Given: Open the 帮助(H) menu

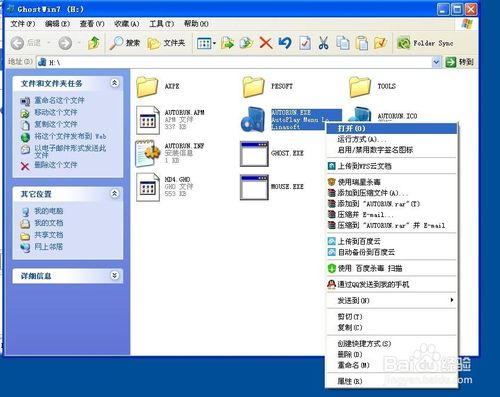Looking at the screenshot, I should [196, 24].
